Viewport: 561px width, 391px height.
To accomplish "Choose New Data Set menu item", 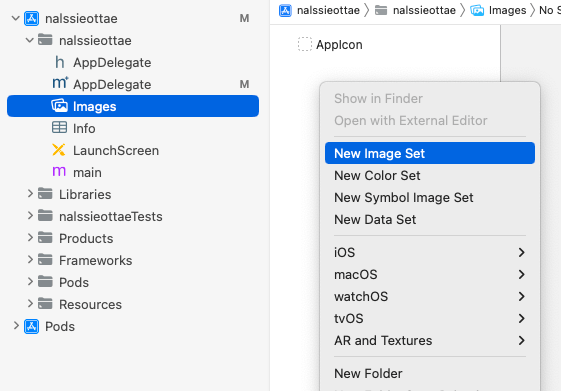I will click(430, 219).
